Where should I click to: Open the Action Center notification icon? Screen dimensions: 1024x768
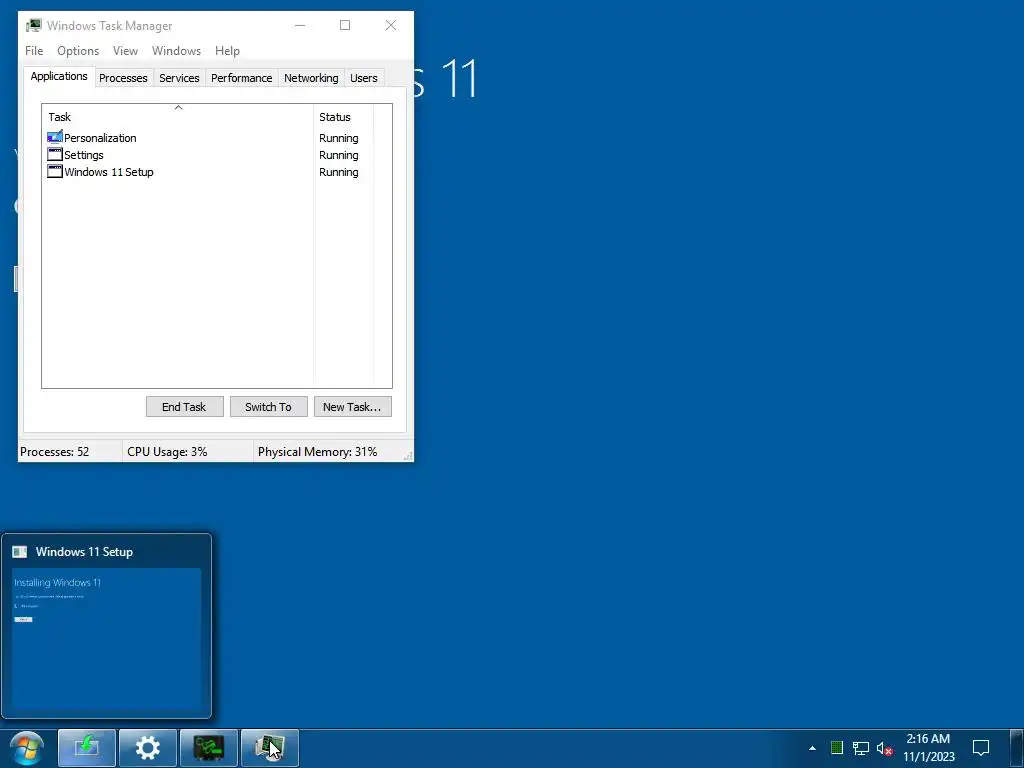[981, 748]
